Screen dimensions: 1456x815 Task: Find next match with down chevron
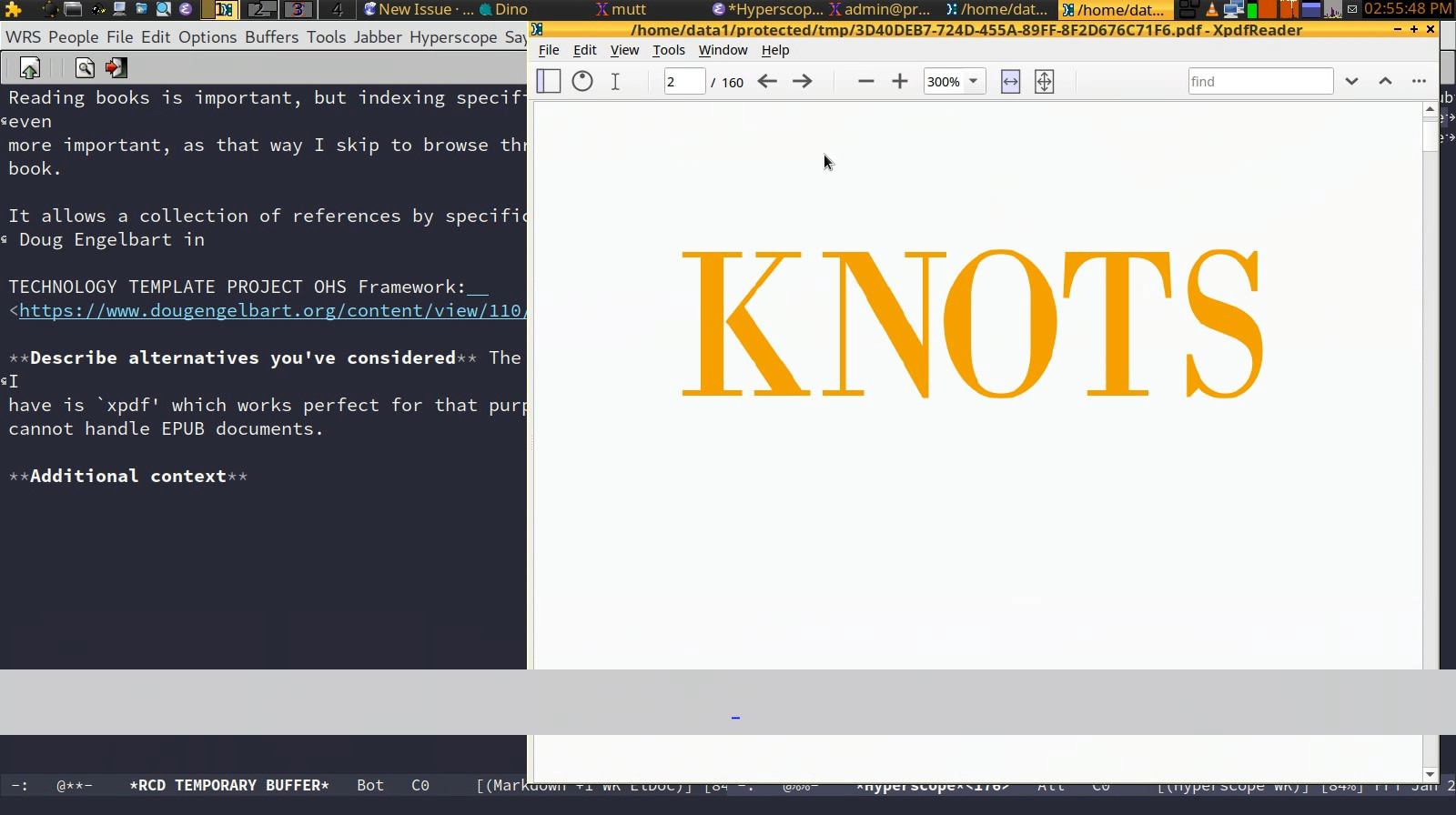(1351, 81)
